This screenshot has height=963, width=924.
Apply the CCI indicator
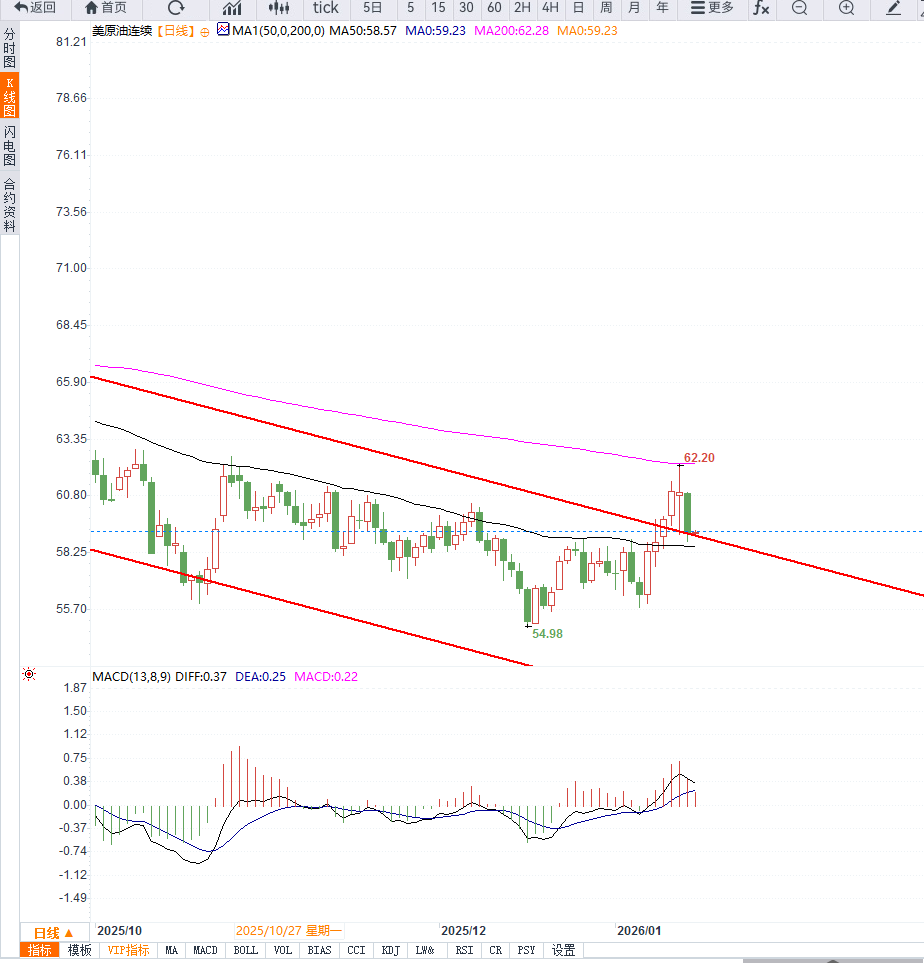pos(356,950)
